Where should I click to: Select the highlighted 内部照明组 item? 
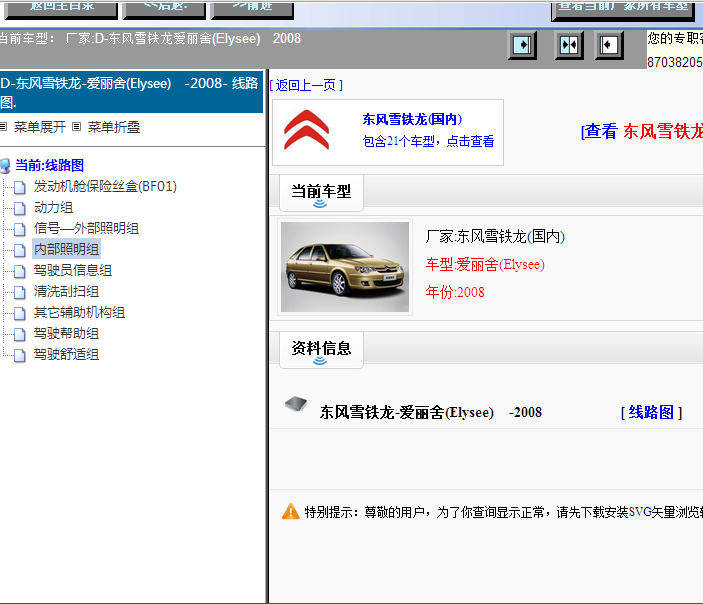pos(66,249)
